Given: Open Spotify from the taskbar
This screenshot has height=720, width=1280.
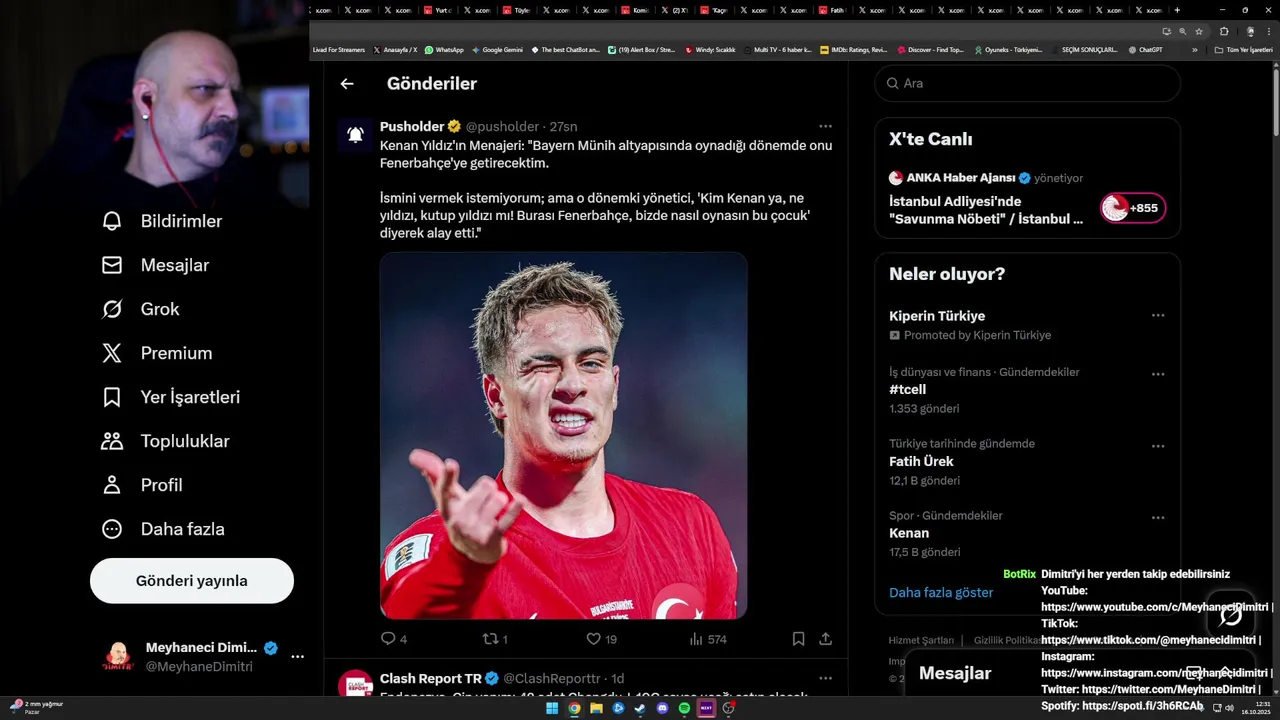Looking at the screenshot, I should (x=684, y=708).
